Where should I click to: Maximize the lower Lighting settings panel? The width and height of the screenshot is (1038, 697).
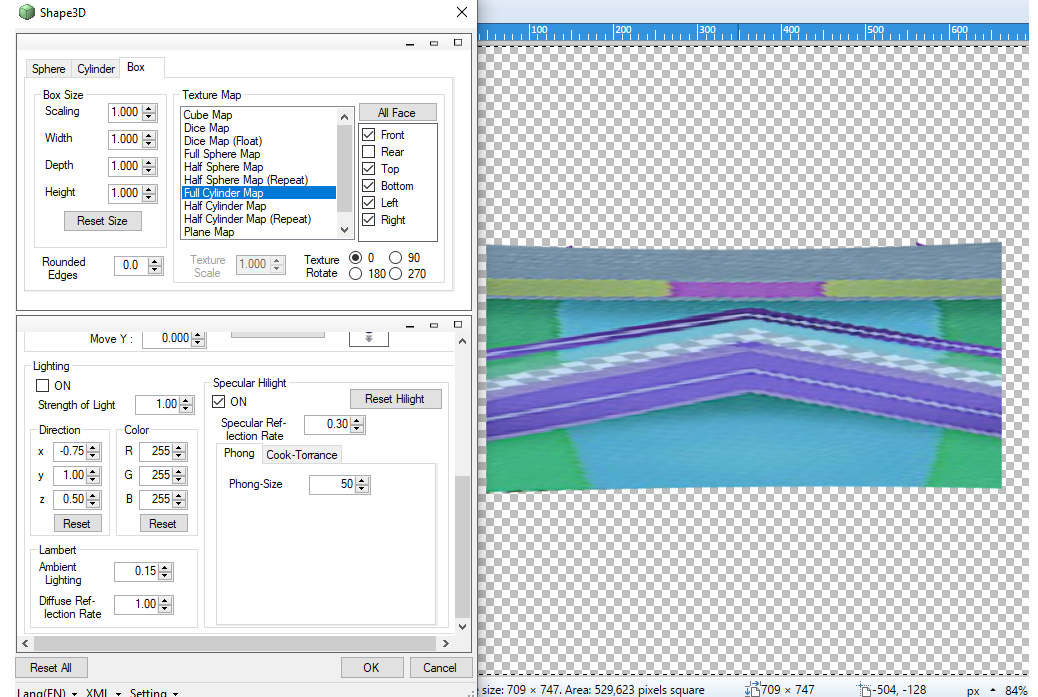457,325
